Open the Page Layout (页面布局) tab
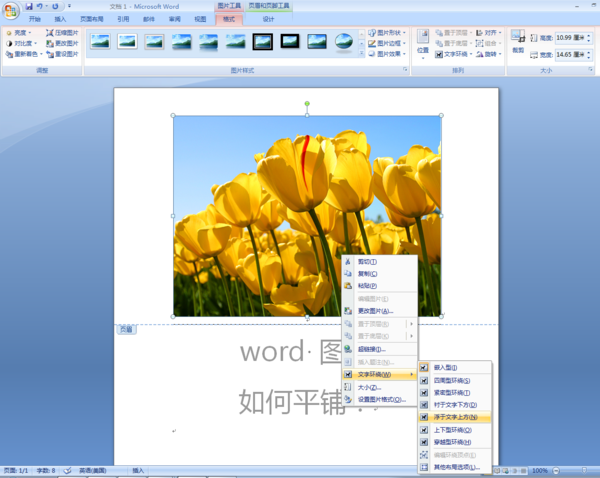The image size is (600, 478). 91,19
